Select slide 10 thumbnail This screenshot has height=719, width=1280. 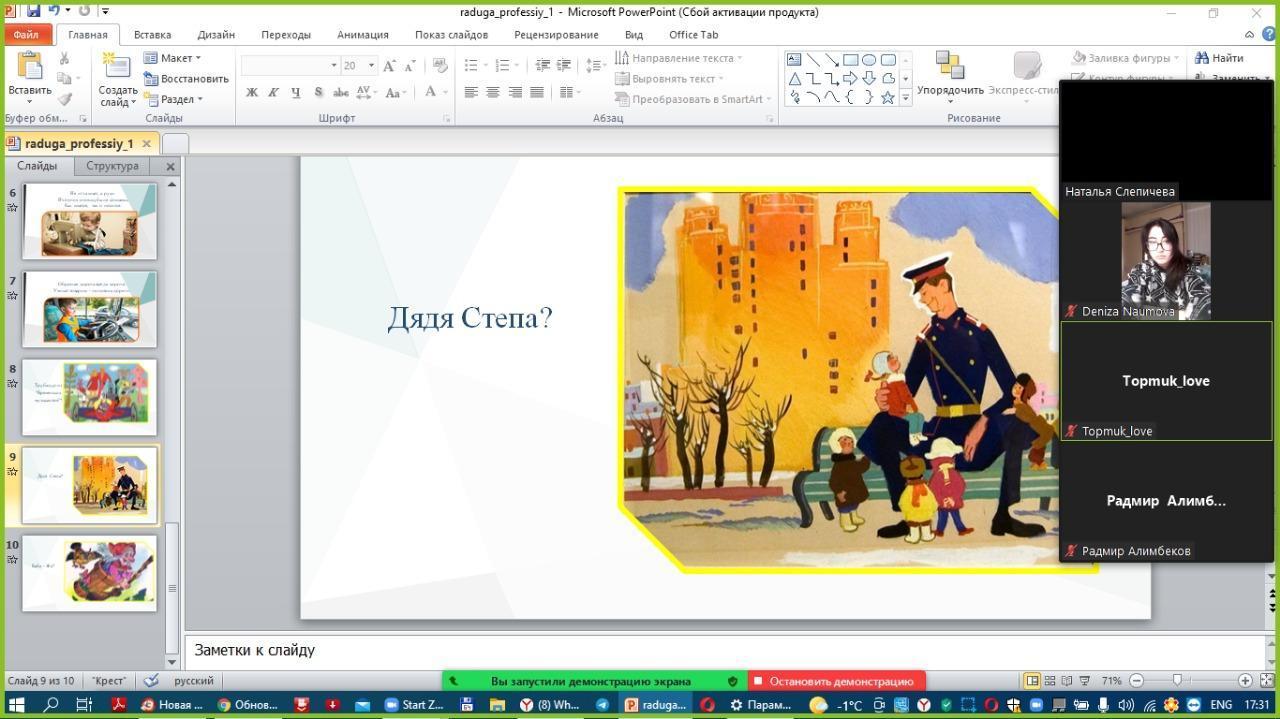click(90, 572)
